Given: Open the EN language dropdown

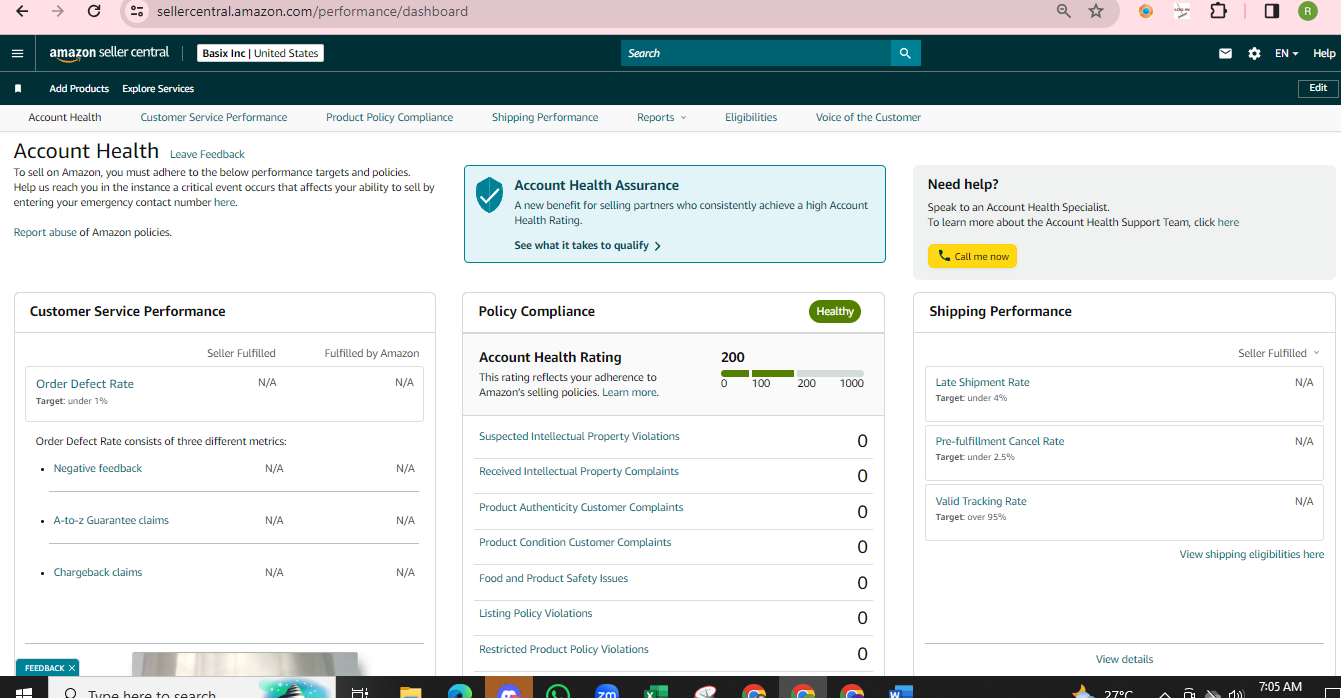Looking at the screenshot, I should tap(1286, 54).
